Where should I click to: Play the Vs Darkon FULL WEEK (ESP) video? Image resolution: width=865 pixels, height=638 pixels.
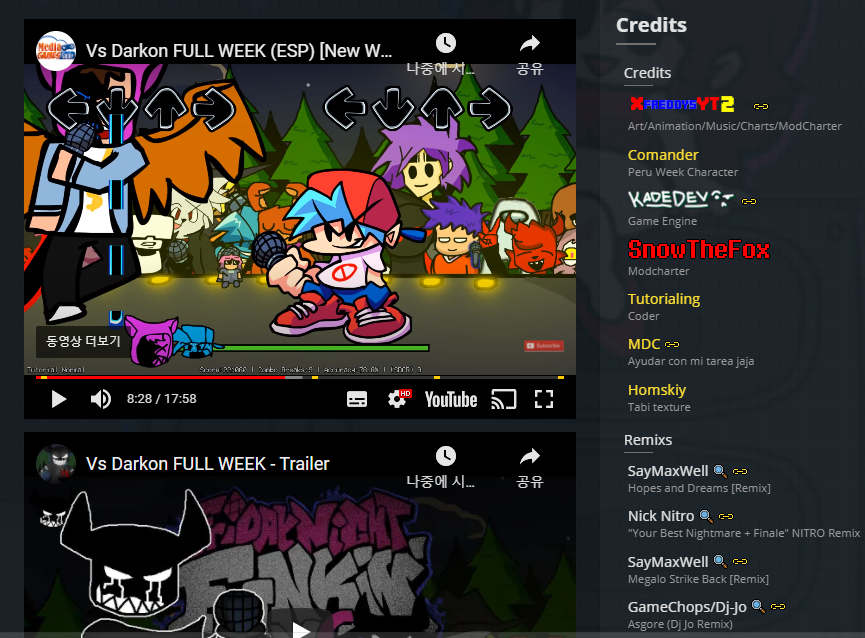[x=58, y=399]
